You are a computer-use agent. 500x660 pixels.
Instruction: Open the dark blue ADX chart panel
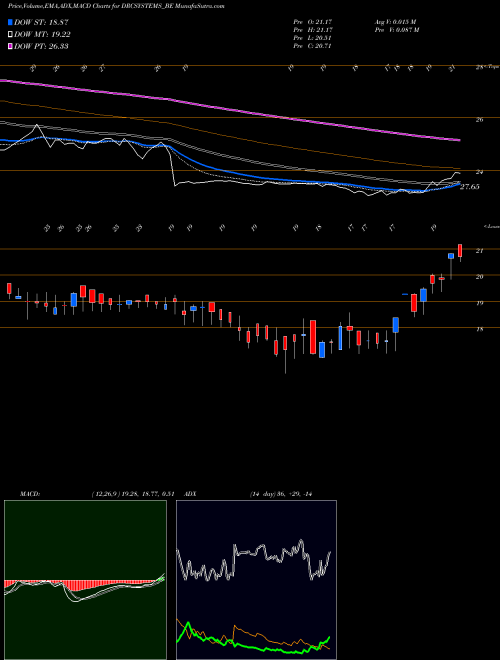[x=256, y=580]
